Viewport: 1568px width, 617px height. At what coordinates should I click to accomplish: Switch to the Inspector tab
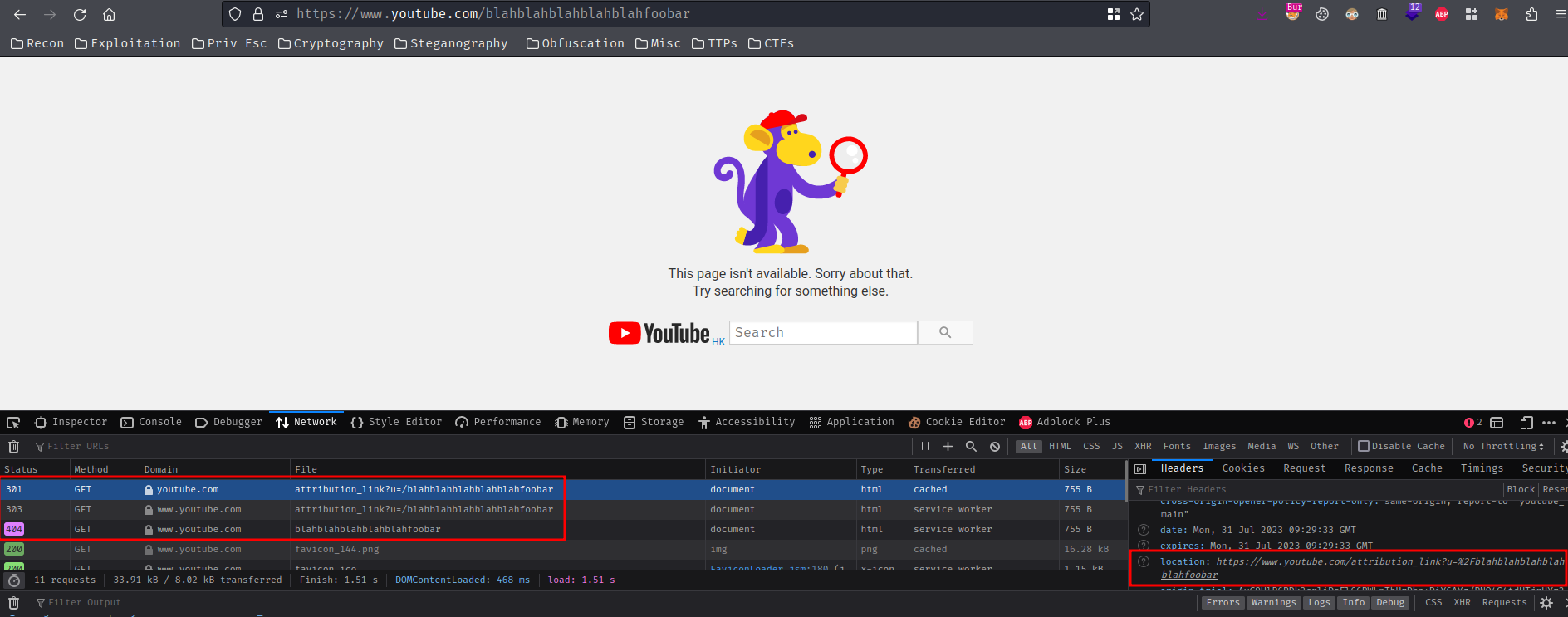click(71, 423)
